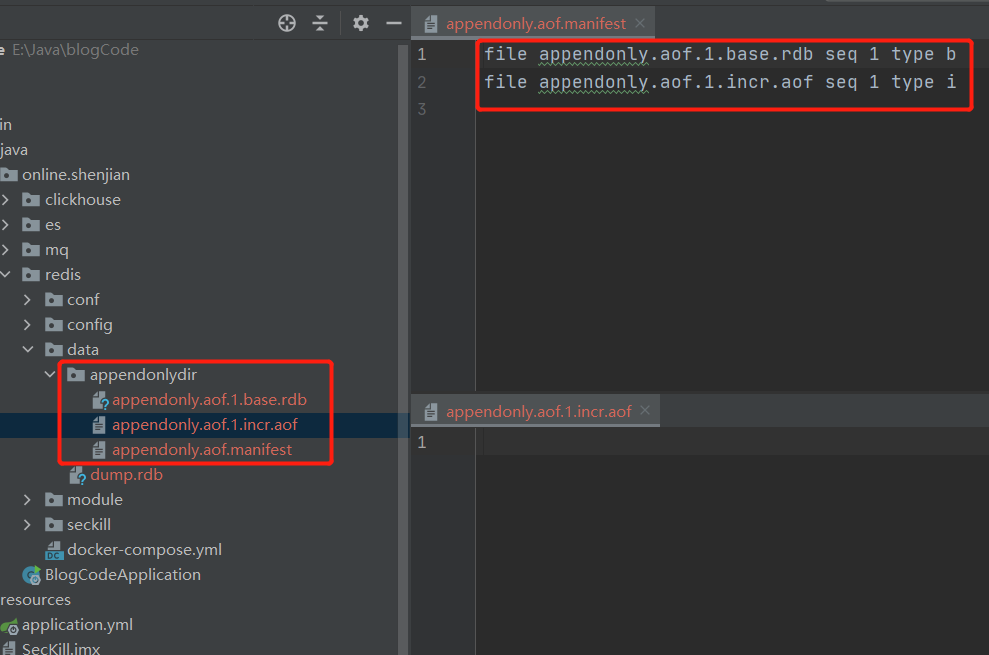
Task: Hide the project tool window with minus icon
Action: (394, 23)
